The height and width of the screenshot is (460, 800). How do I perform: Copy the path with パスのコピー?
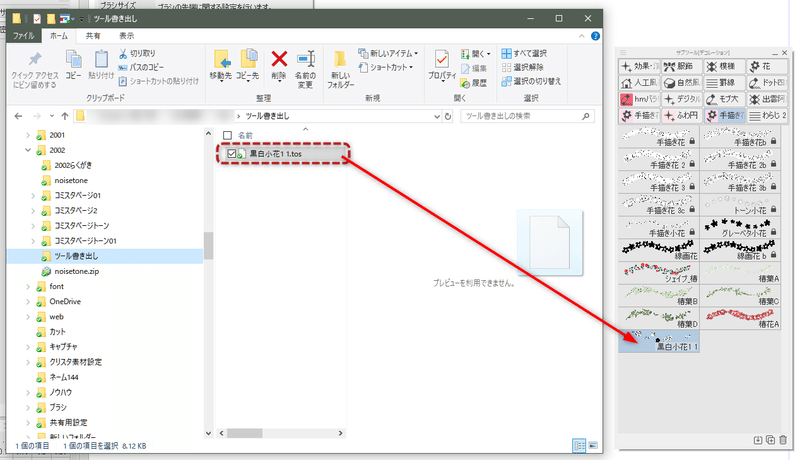pyautogui.click(x=141, y=67)
